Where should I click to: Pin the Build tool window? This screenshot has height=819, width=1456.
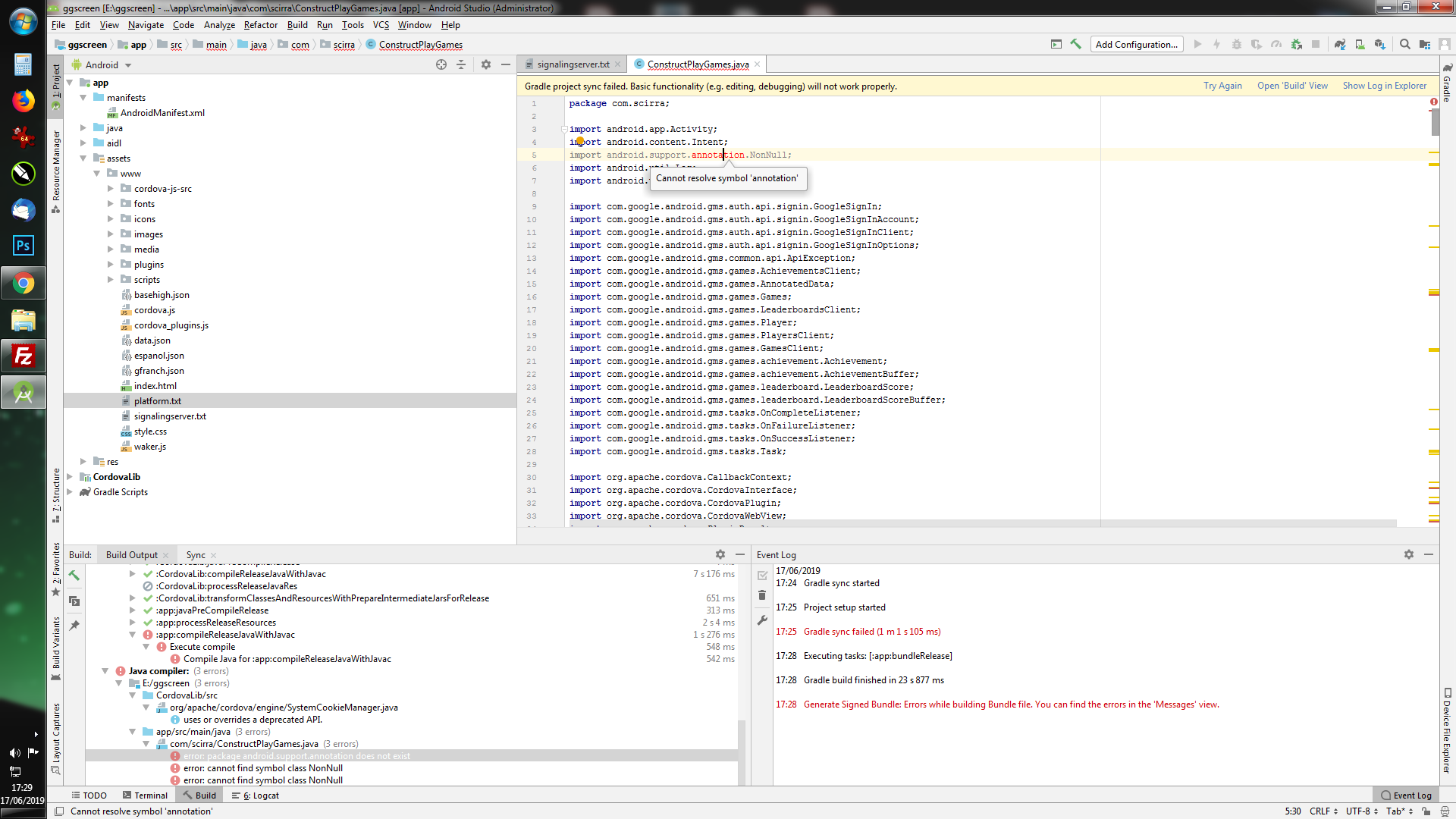tap(74, 626)
